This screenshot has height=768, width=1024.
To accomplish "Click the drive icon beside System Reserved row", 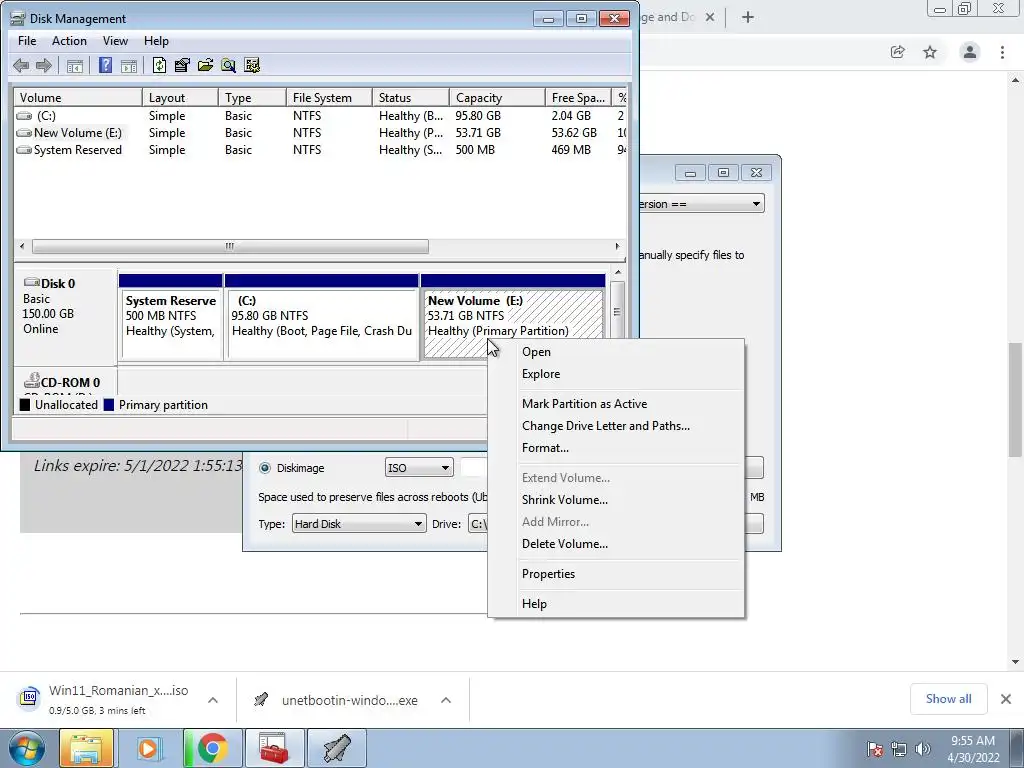I will (24, 150).
